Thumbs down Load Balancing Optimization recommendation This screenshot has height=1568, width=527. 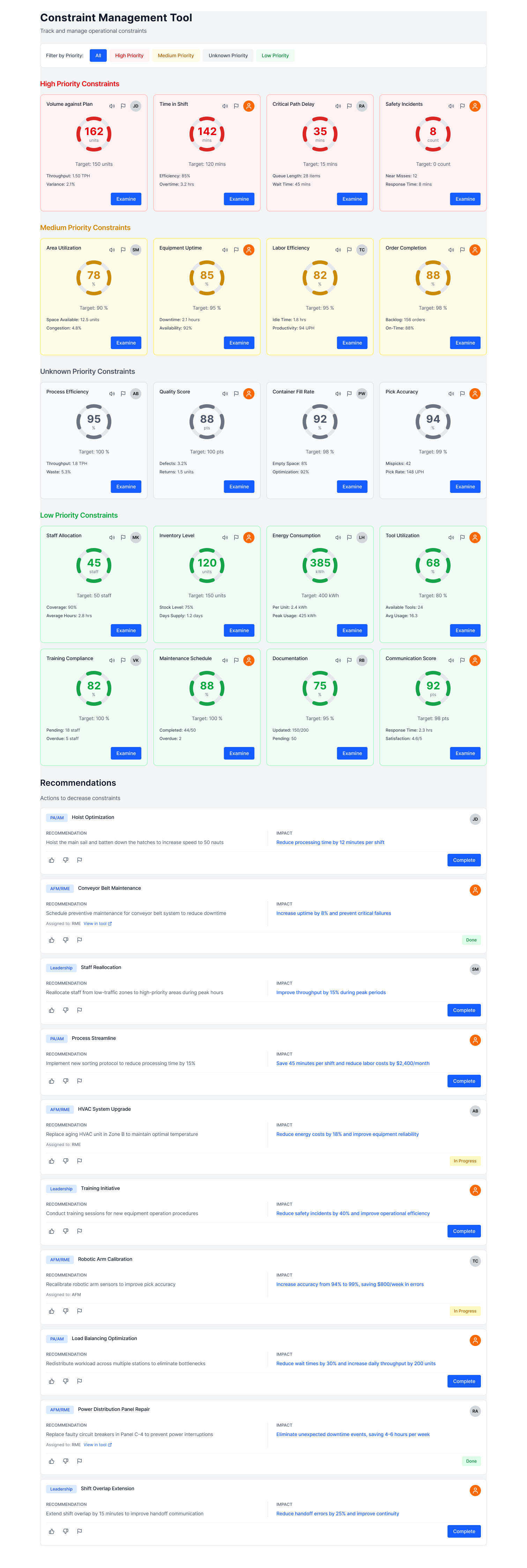66,1381
